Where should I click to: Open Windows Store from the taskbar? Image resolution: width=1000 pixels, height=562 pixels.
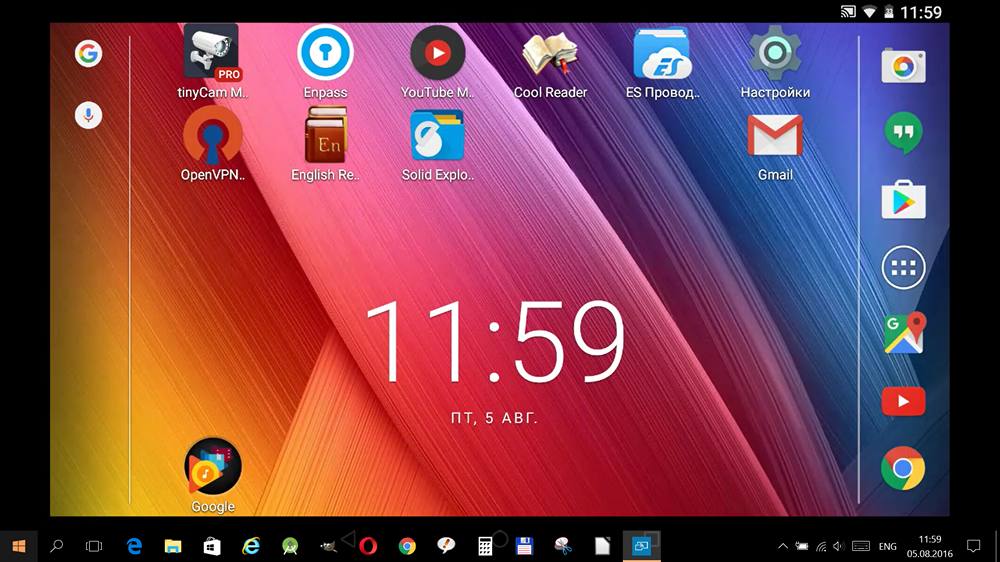(212, 546)
